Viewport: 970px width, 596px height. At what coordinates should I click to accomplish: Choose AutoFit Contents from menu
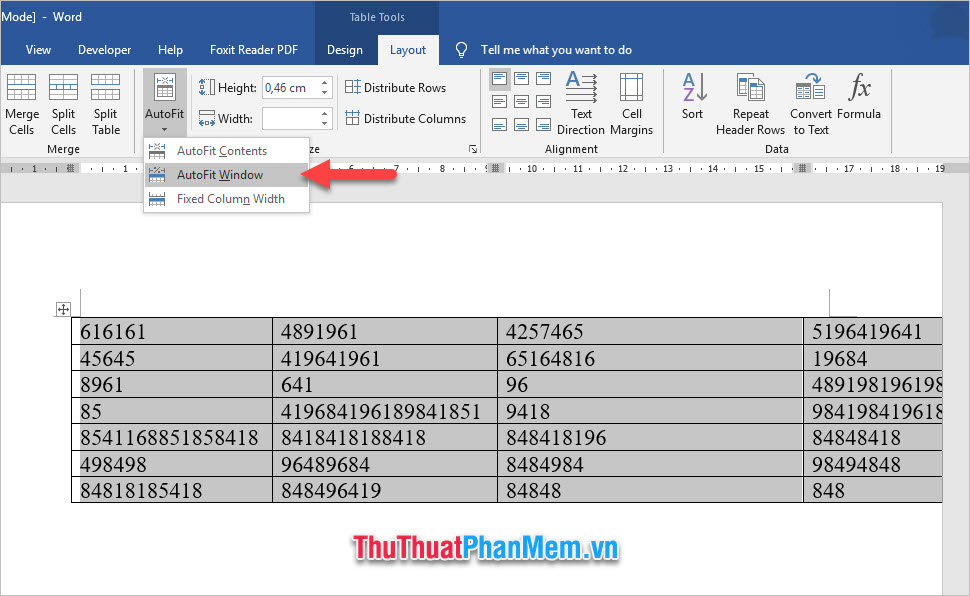(226, 151)
